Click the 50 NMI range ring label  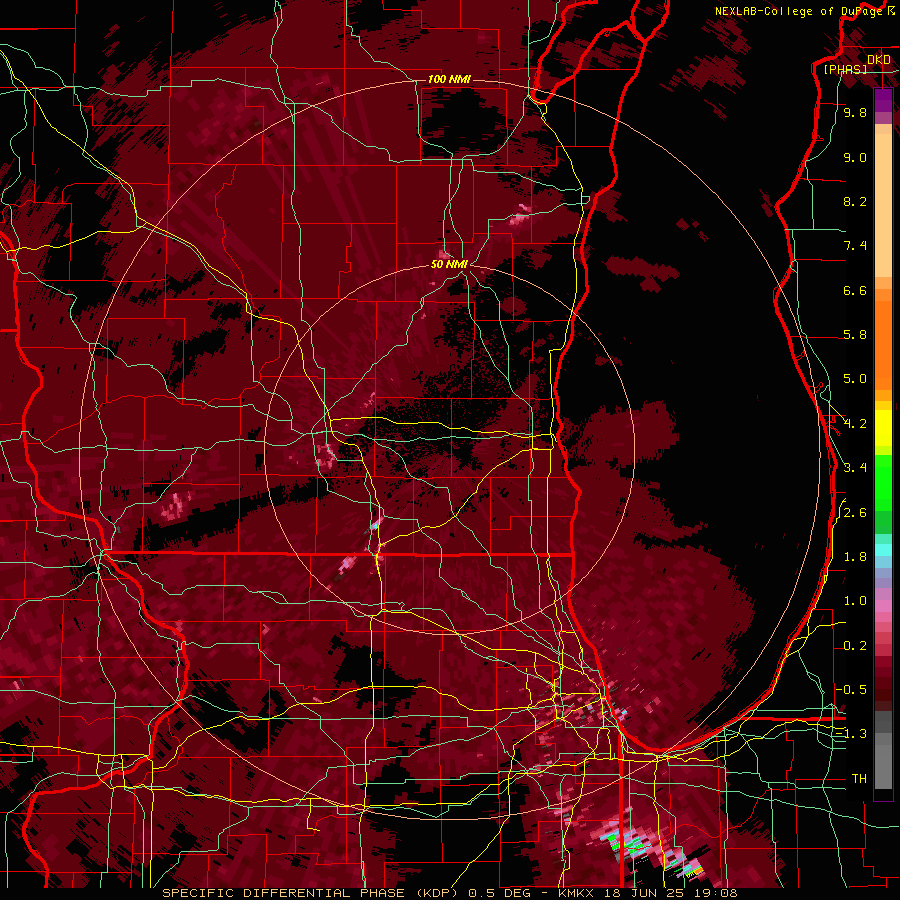[449, 265]
